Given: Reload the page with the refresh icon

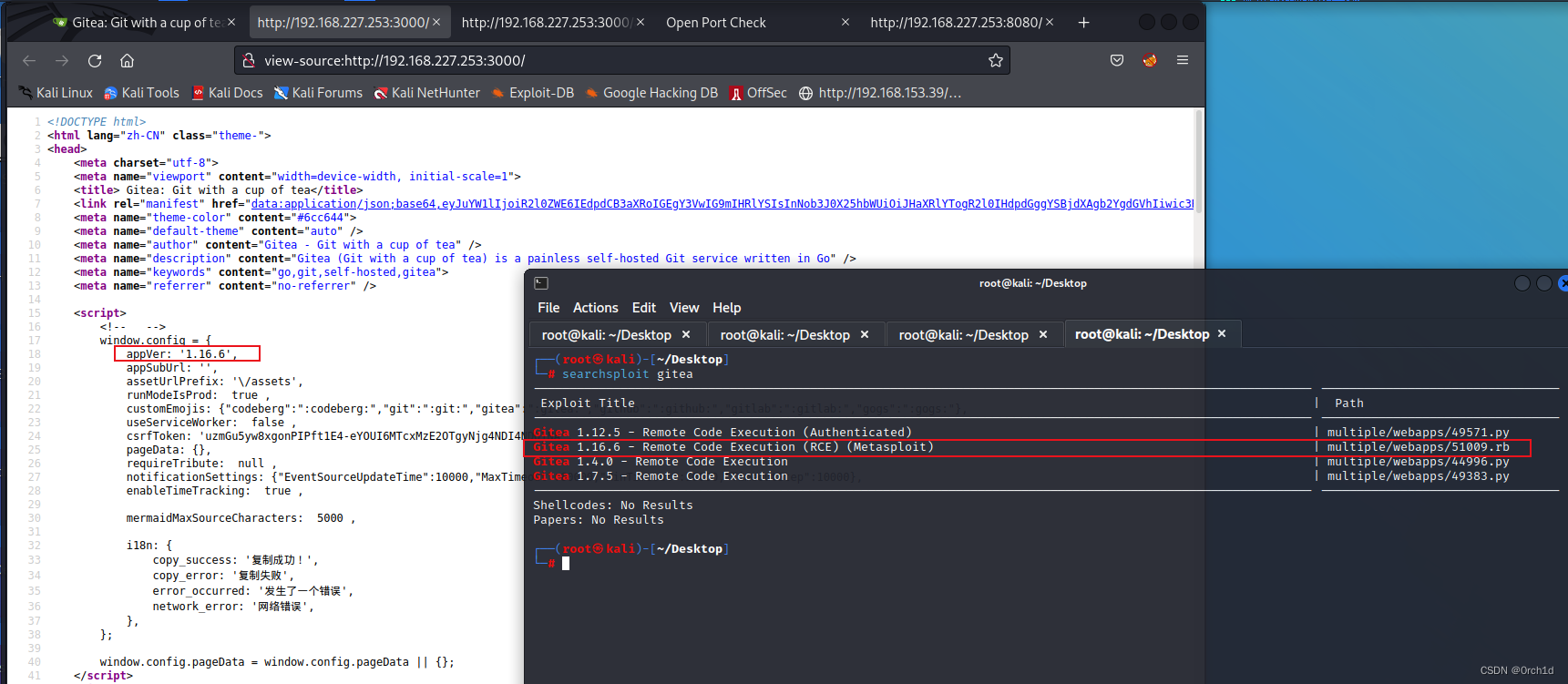Looking at the screenshot, I should 95,60.
